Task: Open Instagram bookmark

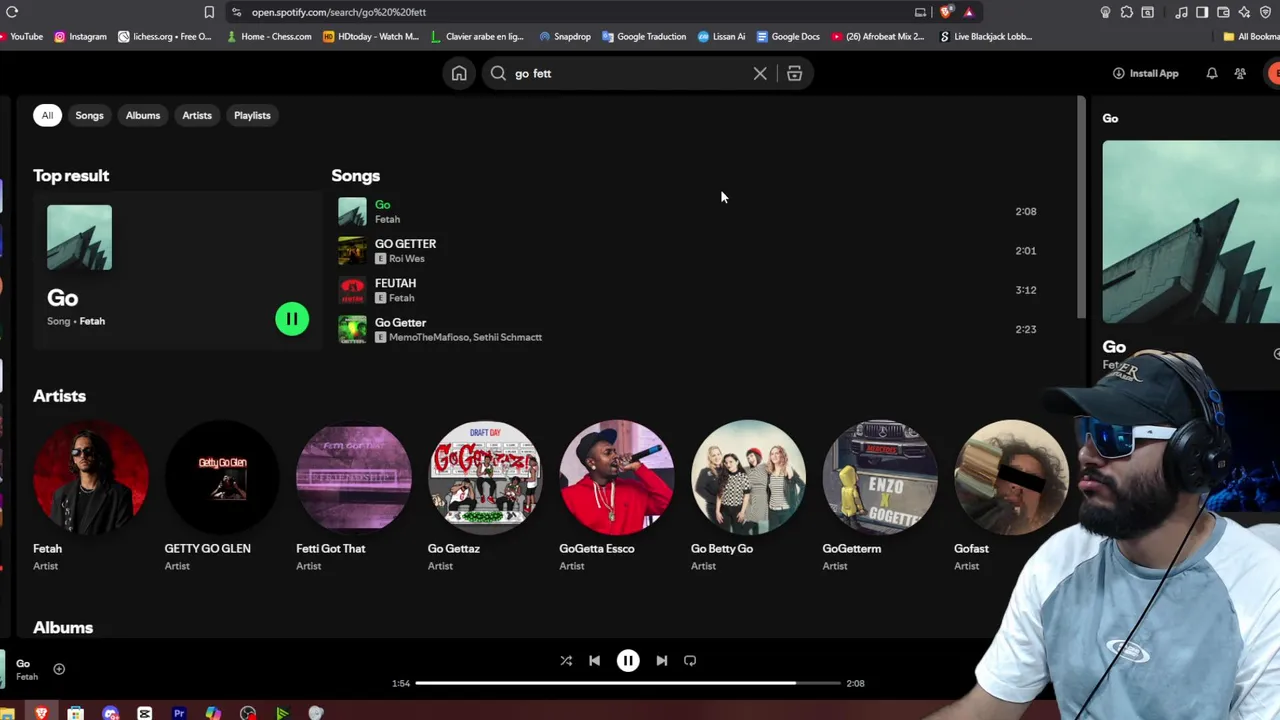Action: coord(81,37)
